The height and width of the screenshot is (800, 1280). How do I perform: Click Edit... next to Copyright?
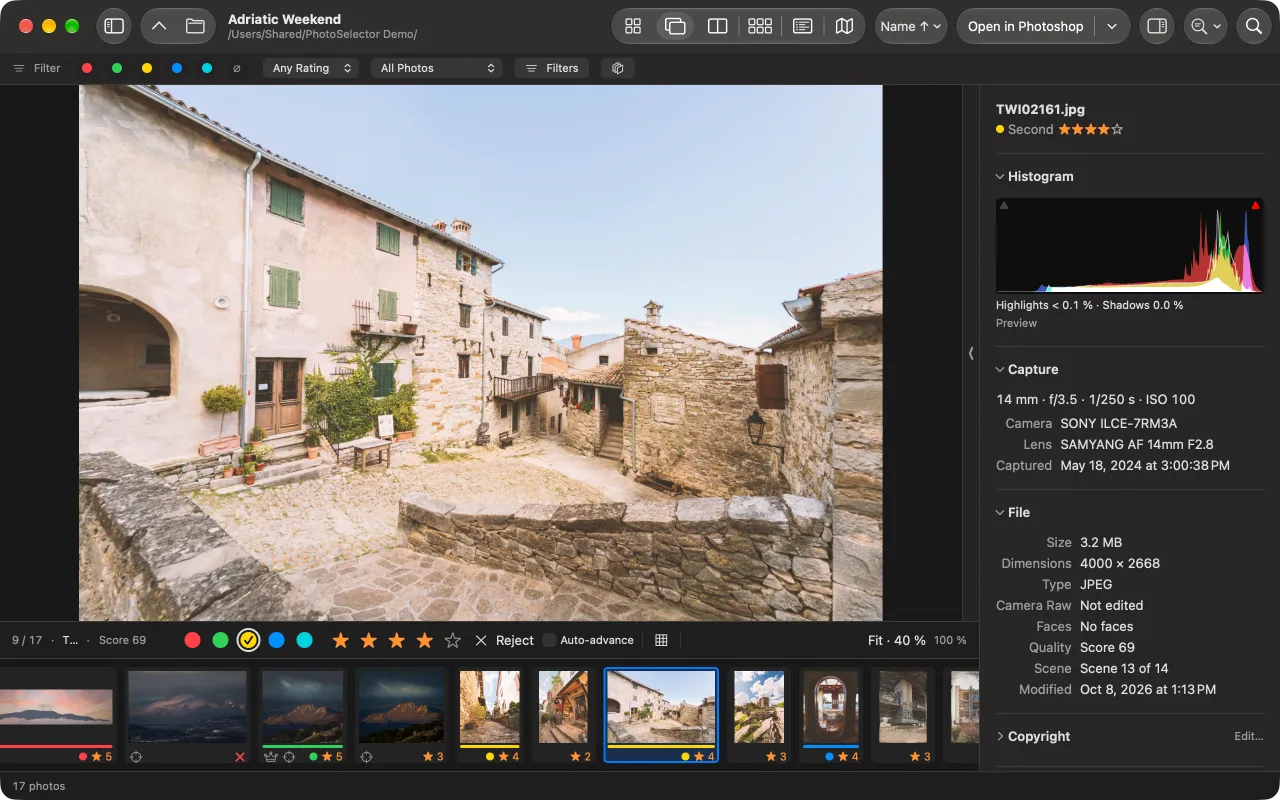1249,736
